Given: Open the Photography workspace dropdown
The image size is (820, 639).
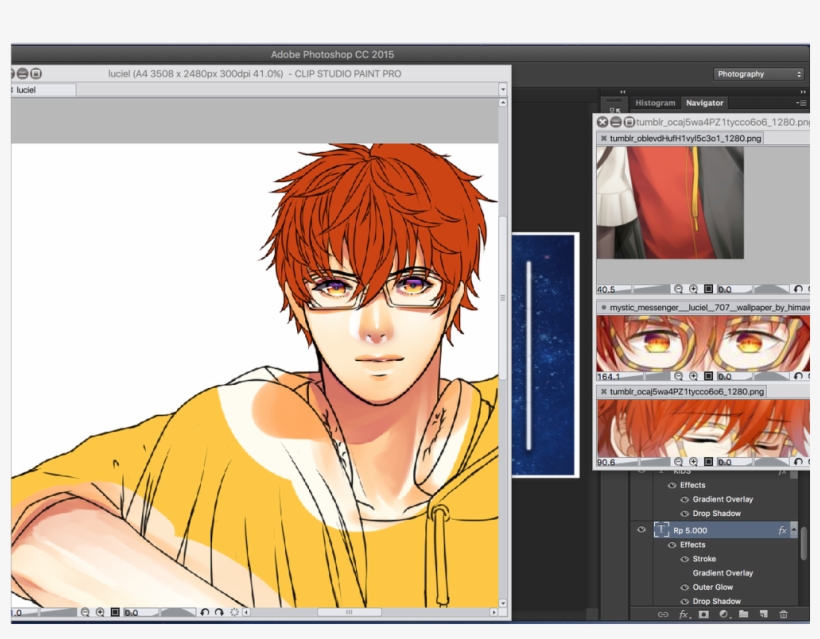Looking at the screenshot, I should (758, 74).
